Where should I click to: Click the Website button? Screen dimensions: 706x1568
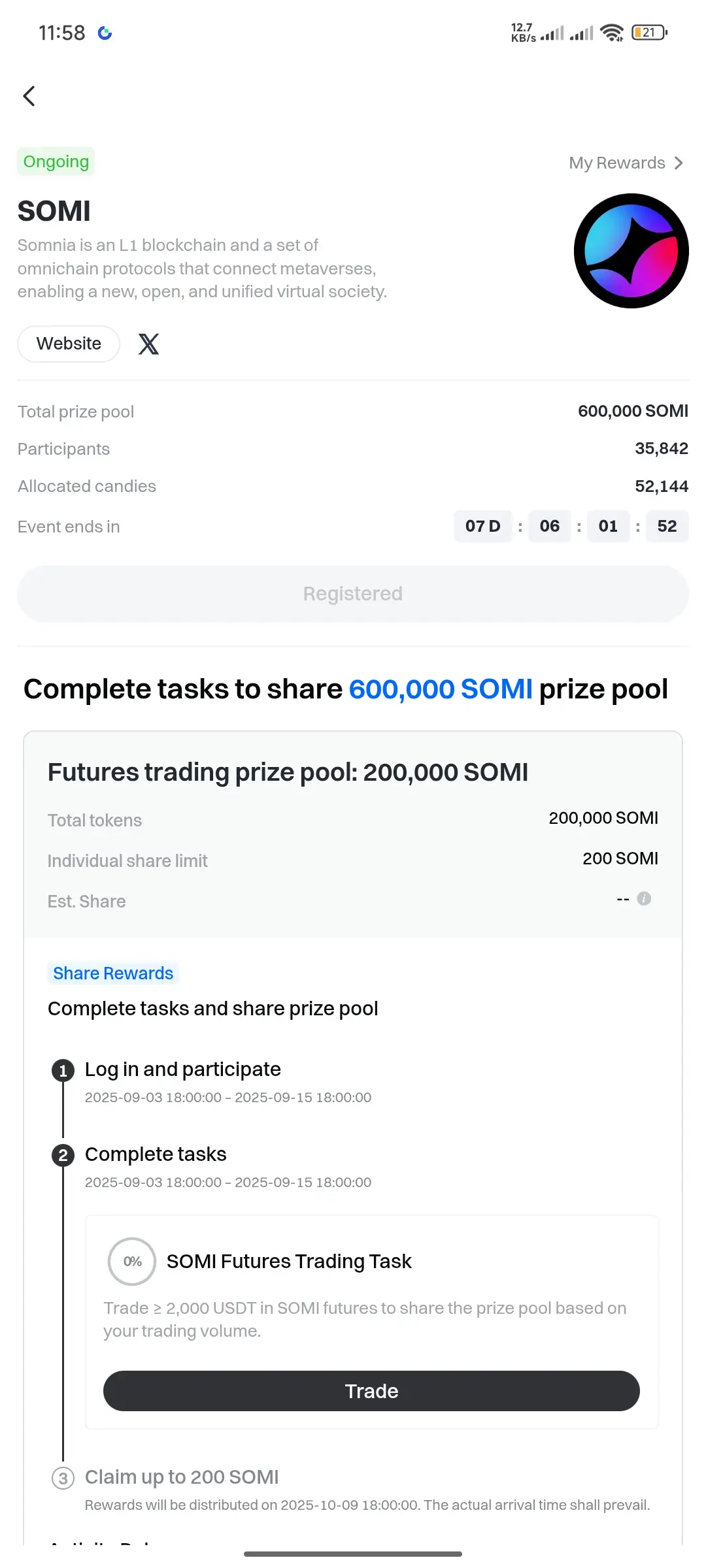(69, 344)
